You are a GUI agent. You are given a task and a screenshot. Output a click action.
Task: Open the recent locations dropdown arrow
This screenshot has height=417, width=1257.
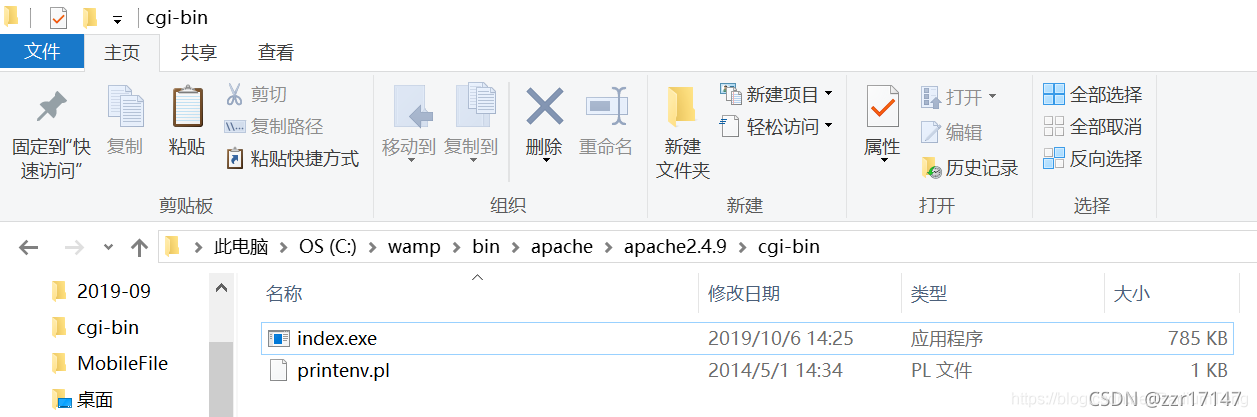108,246
